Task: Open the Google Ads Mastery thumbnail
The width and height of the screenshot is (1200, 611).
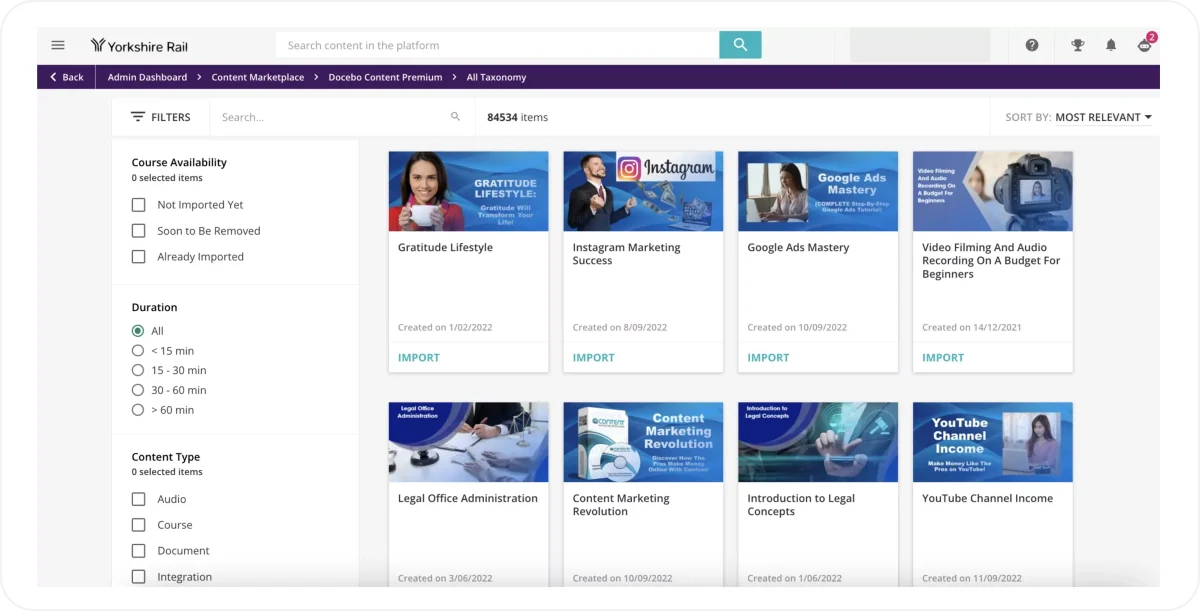Action: click(818, 191)
